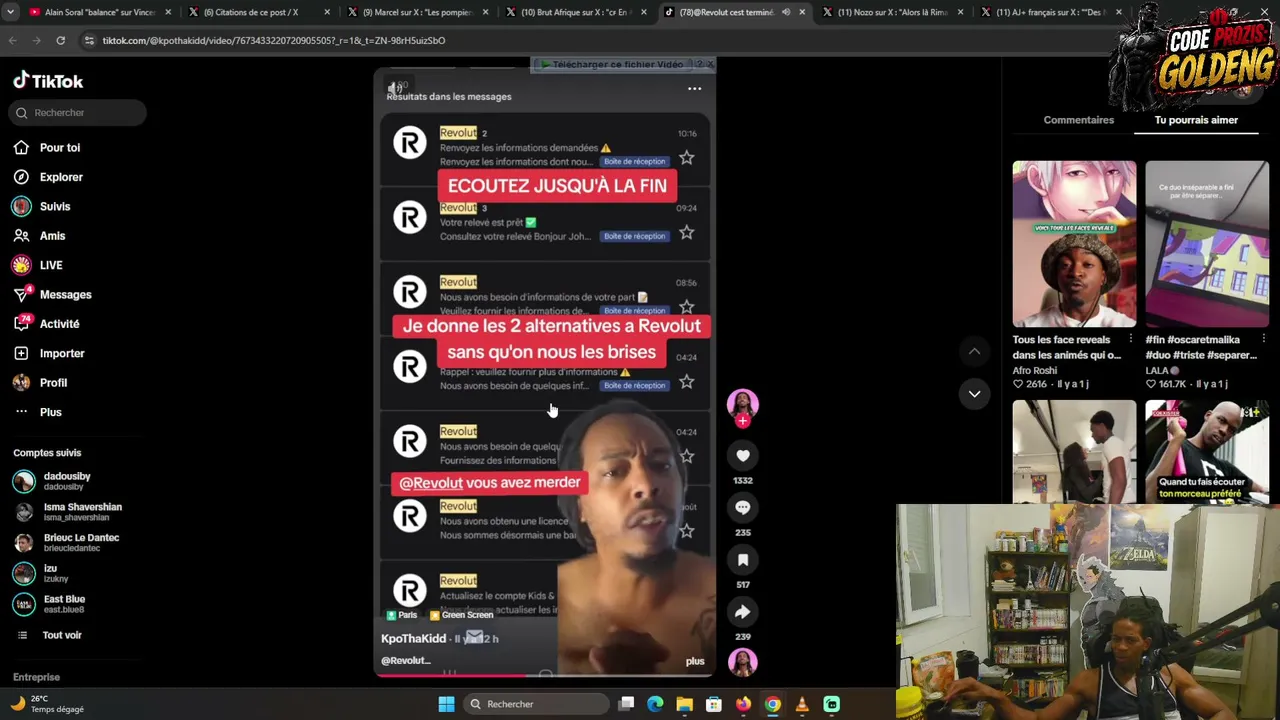Viewport: 1280px width, 720px height.
Task: Open the Pour toi feed
Action: coord(60,148)
